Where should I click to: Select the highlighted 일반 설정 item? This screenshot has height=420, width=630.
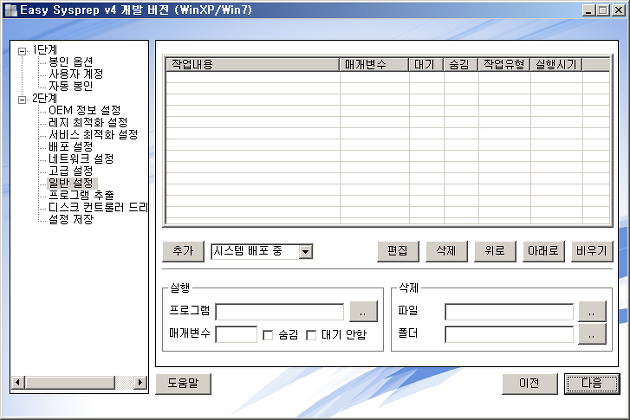(x=72, y=183)
